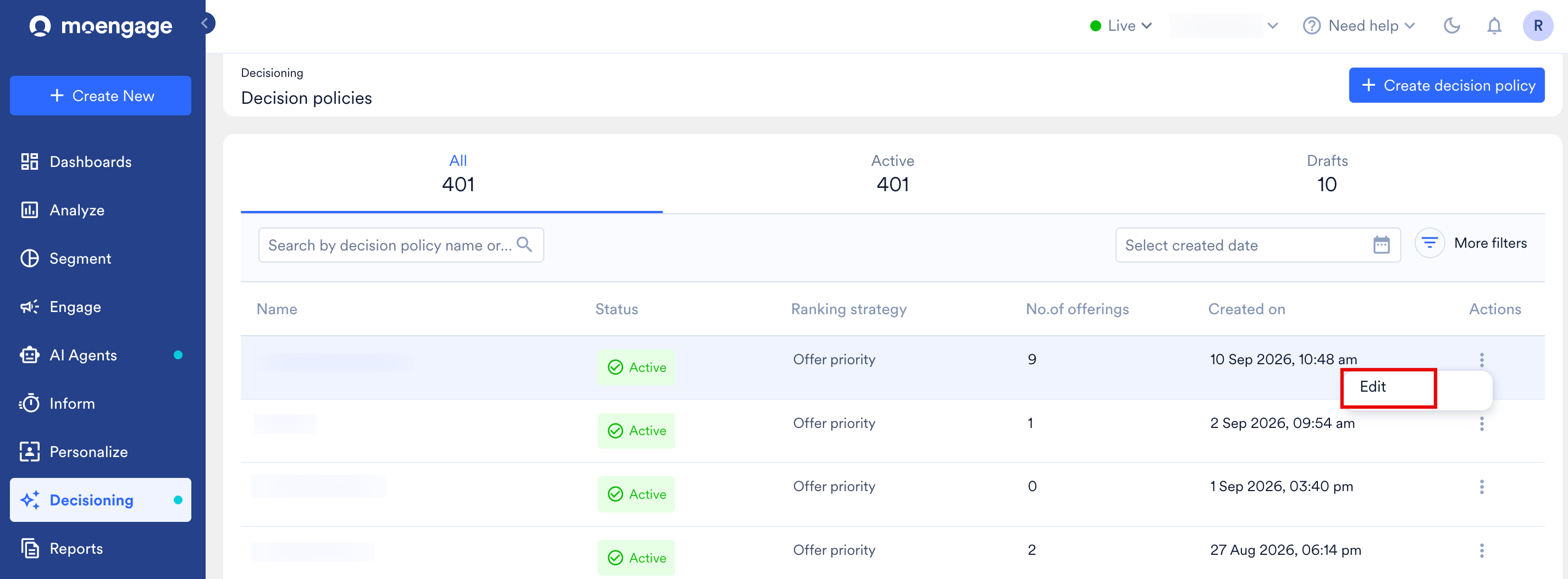Click the MoEngage logo
The height and width of the screenshot is (579, 1568).
coord(101,25)
